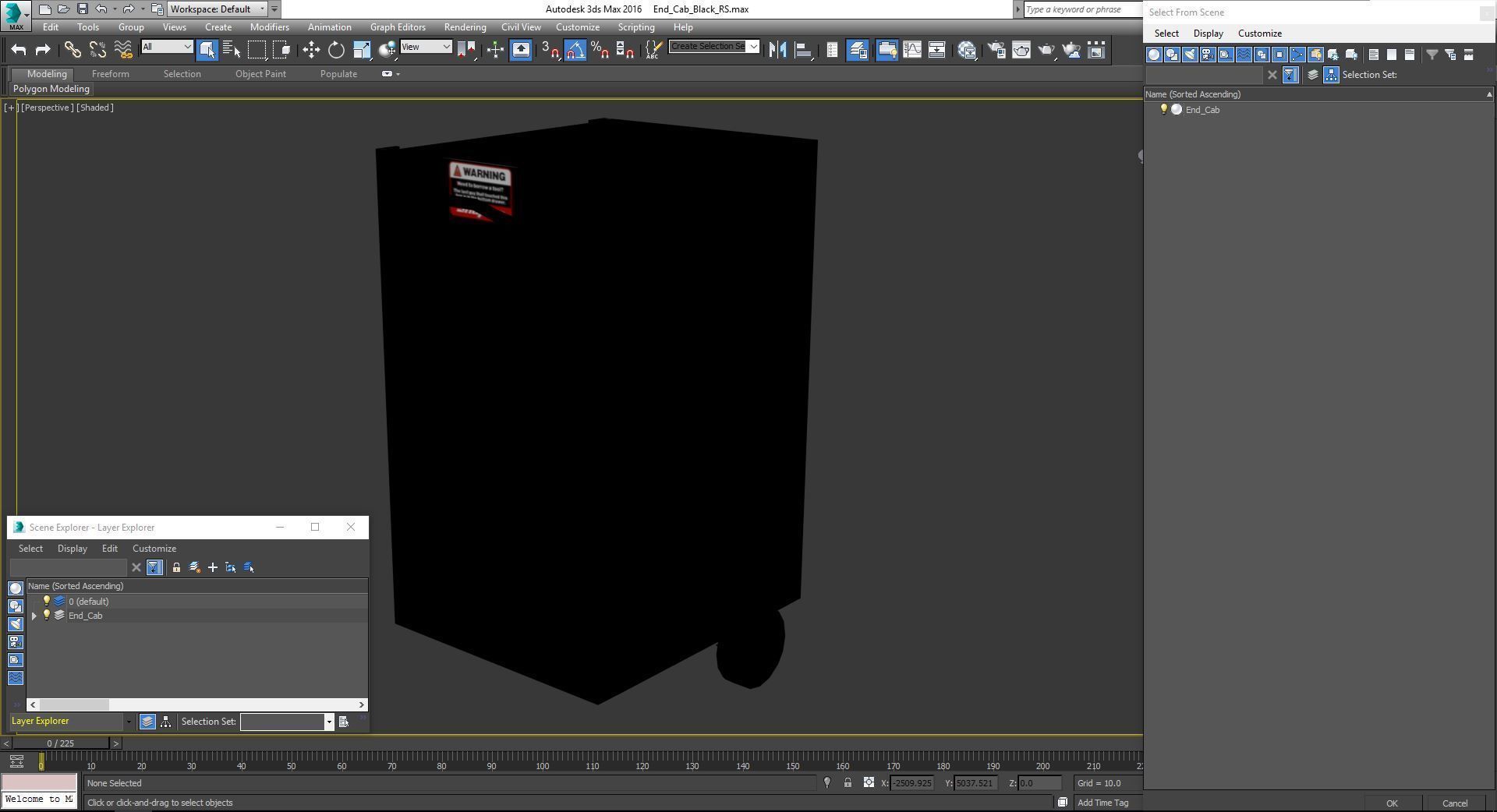The width and height of the screenshot is (1497, 812).
Task: Click Render Production teapot icon
Action: (1046, 50)
